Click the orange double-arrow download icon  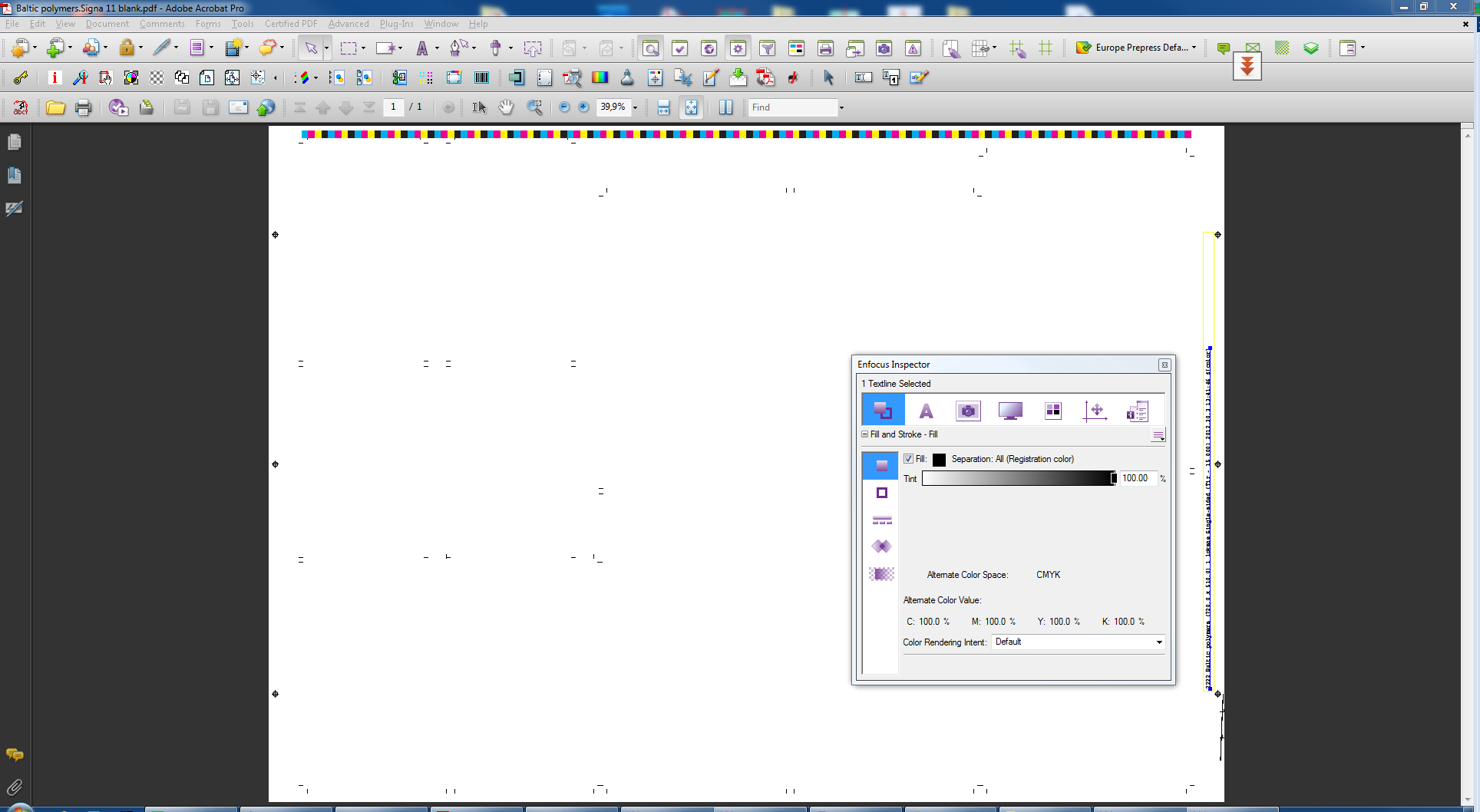click(x=1247, y=67)
